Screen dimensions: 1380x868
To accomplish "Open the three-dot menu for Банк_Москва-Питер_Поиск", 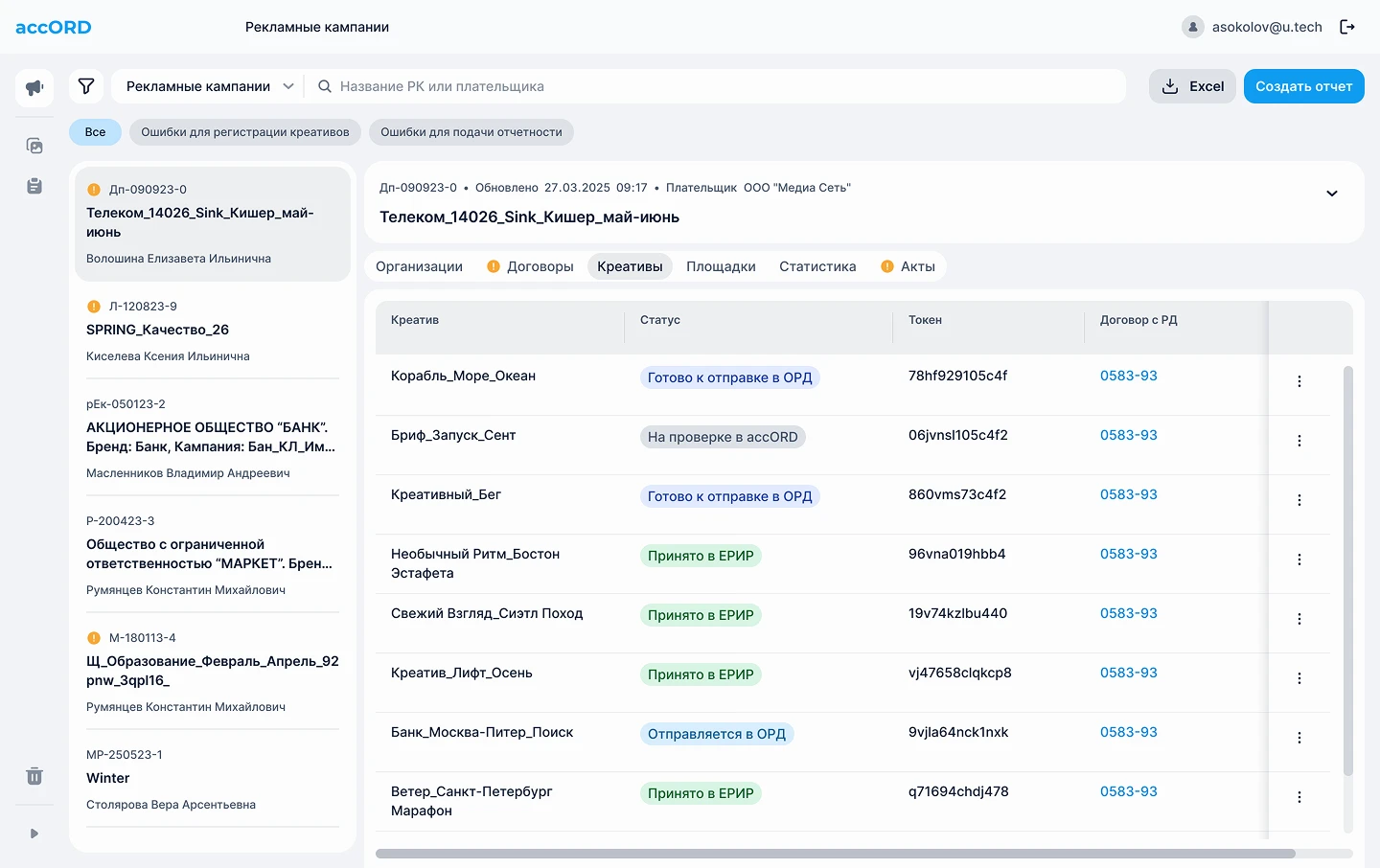I will click(x=1299, y=738).
